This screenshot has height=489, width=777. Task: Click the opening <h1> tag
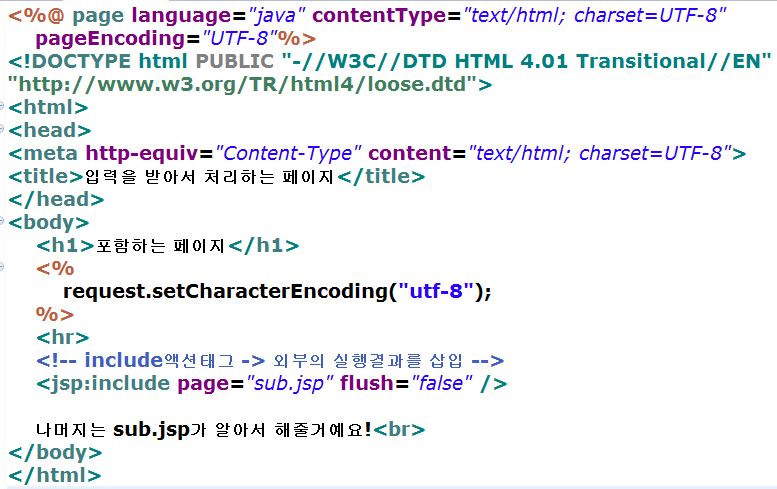pos(65,246)
